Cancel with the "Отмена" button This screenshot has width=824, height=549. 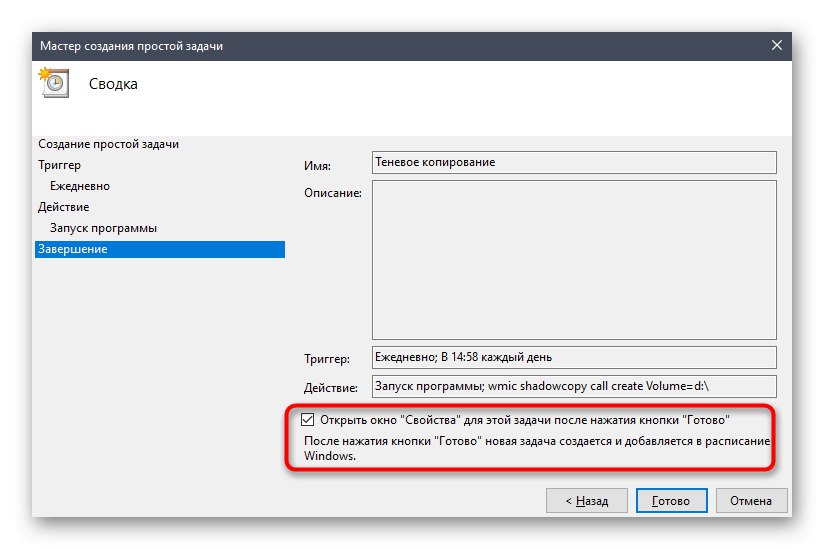[x=750, y=500]
